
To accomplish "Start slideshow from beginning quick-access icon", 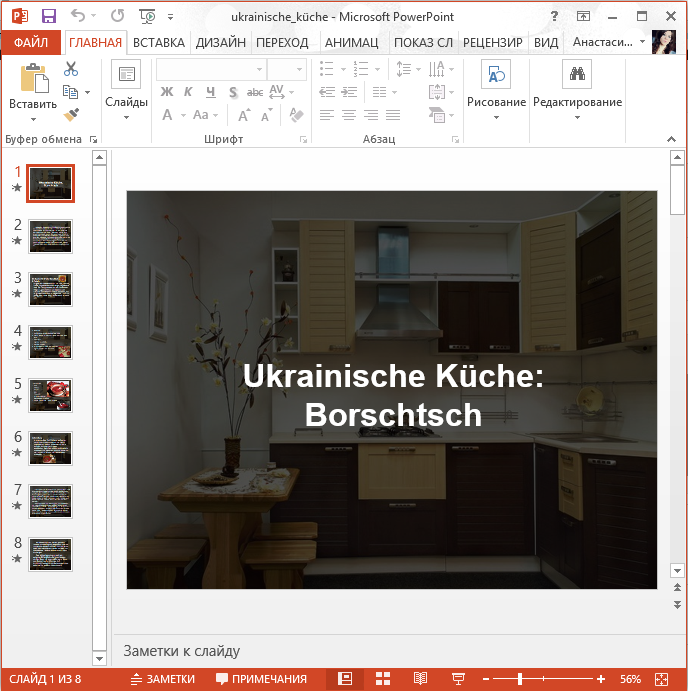I will 147,16.
